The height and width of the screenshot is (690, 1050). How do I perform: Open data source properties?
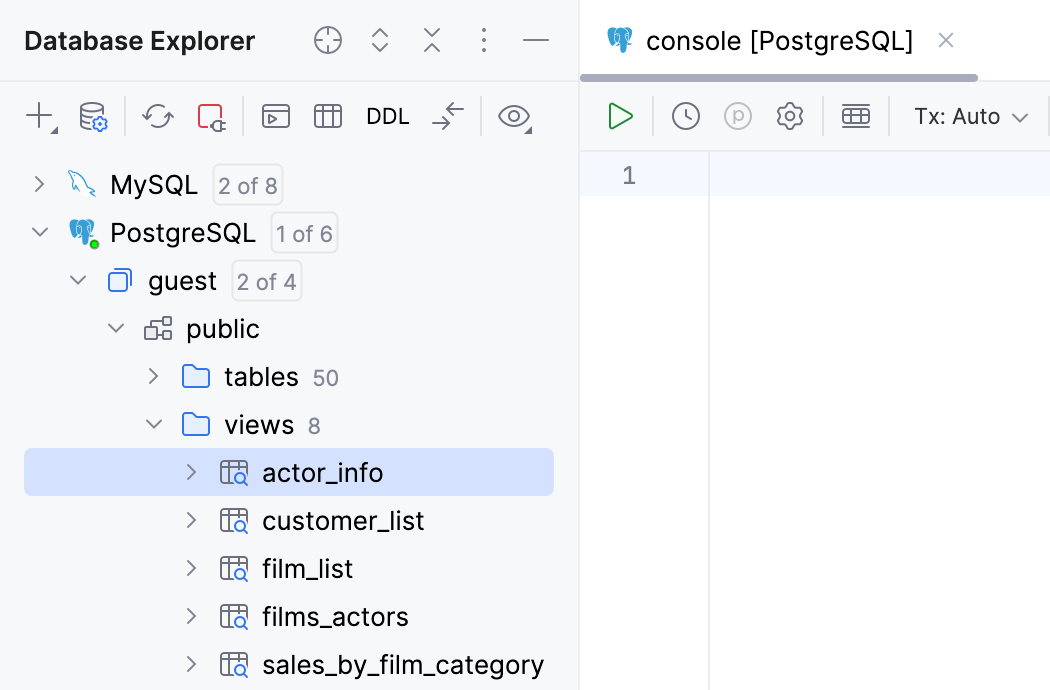[x=92, y=116]
